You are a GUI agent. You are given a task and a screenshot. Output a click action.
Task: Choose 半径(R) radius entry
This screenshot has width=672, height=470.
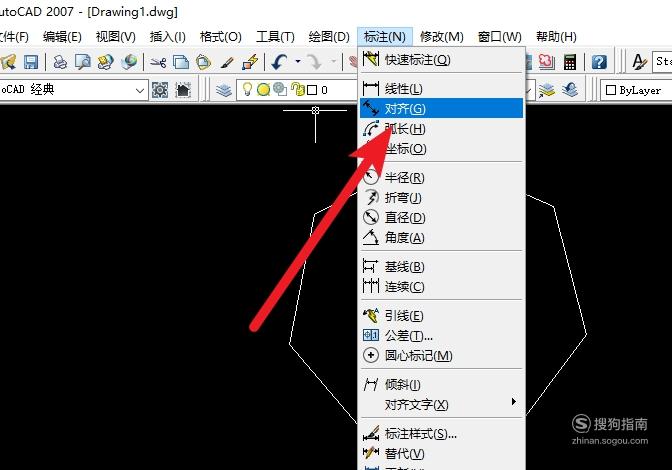(x=441, y=177)
